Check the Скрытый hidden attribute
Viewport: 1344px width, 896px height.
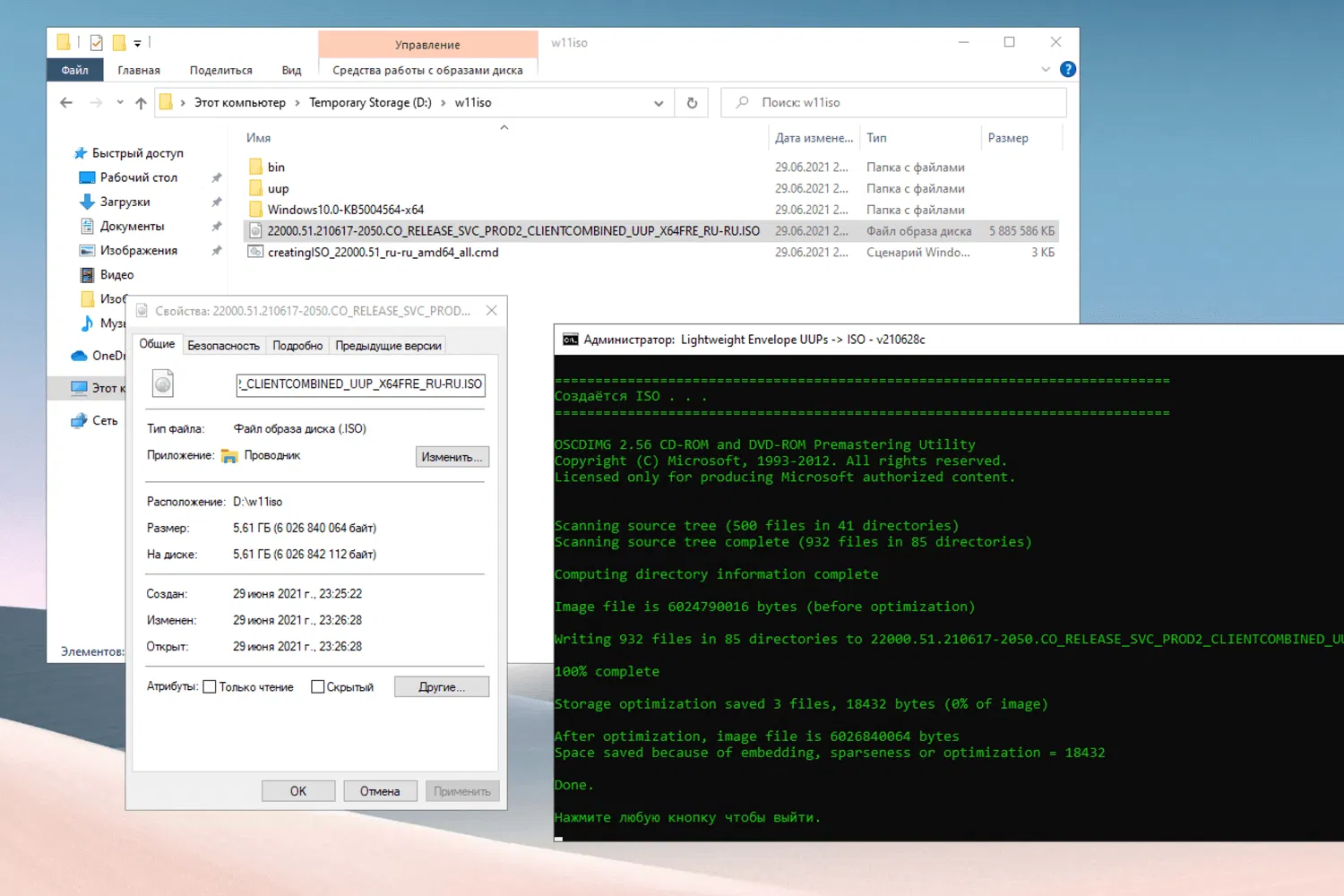[x=318, y=686]
